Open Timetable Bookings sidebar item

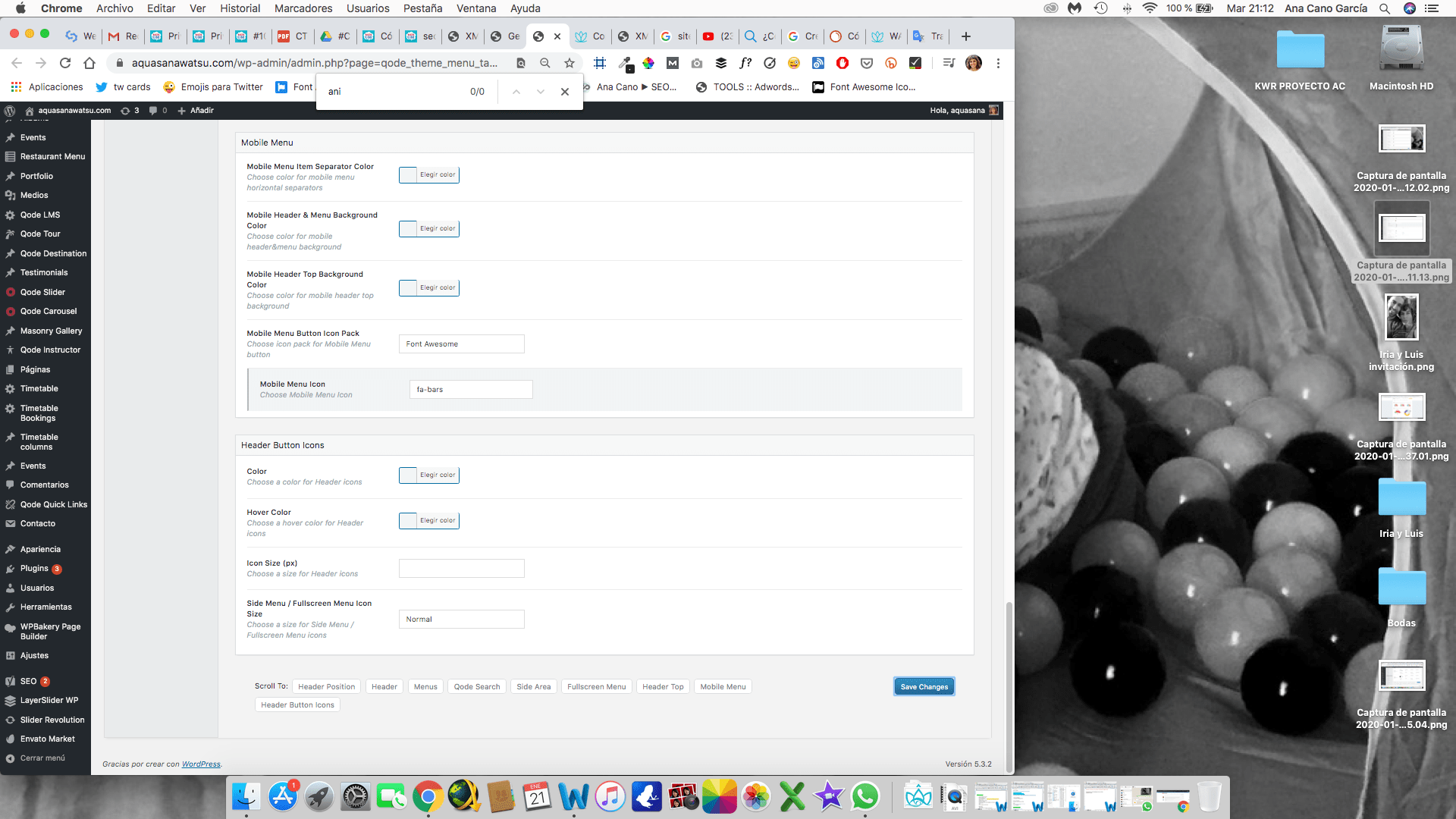pyautogui.click(x=39, y=413)
